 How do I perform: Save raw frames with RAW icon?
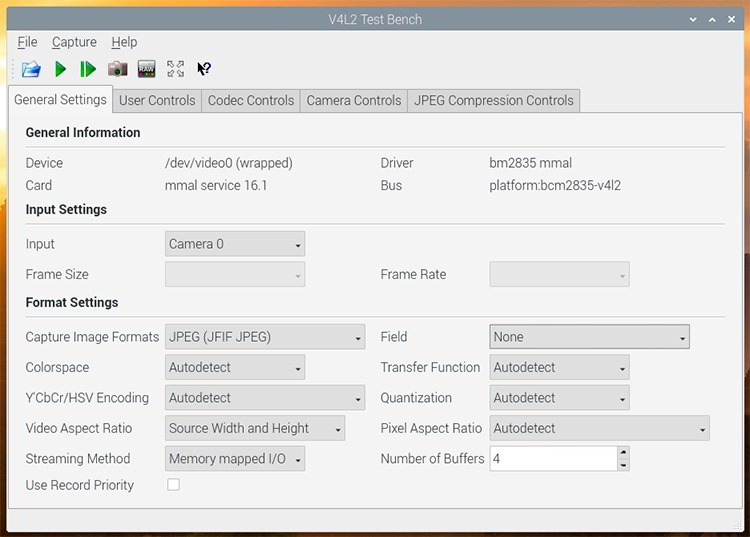point(146,69)
